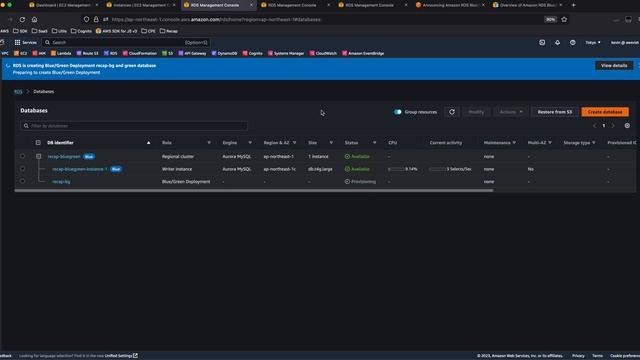Open AWS CloudShell icon in top bar
640x360 pixels.
[542, 42]
